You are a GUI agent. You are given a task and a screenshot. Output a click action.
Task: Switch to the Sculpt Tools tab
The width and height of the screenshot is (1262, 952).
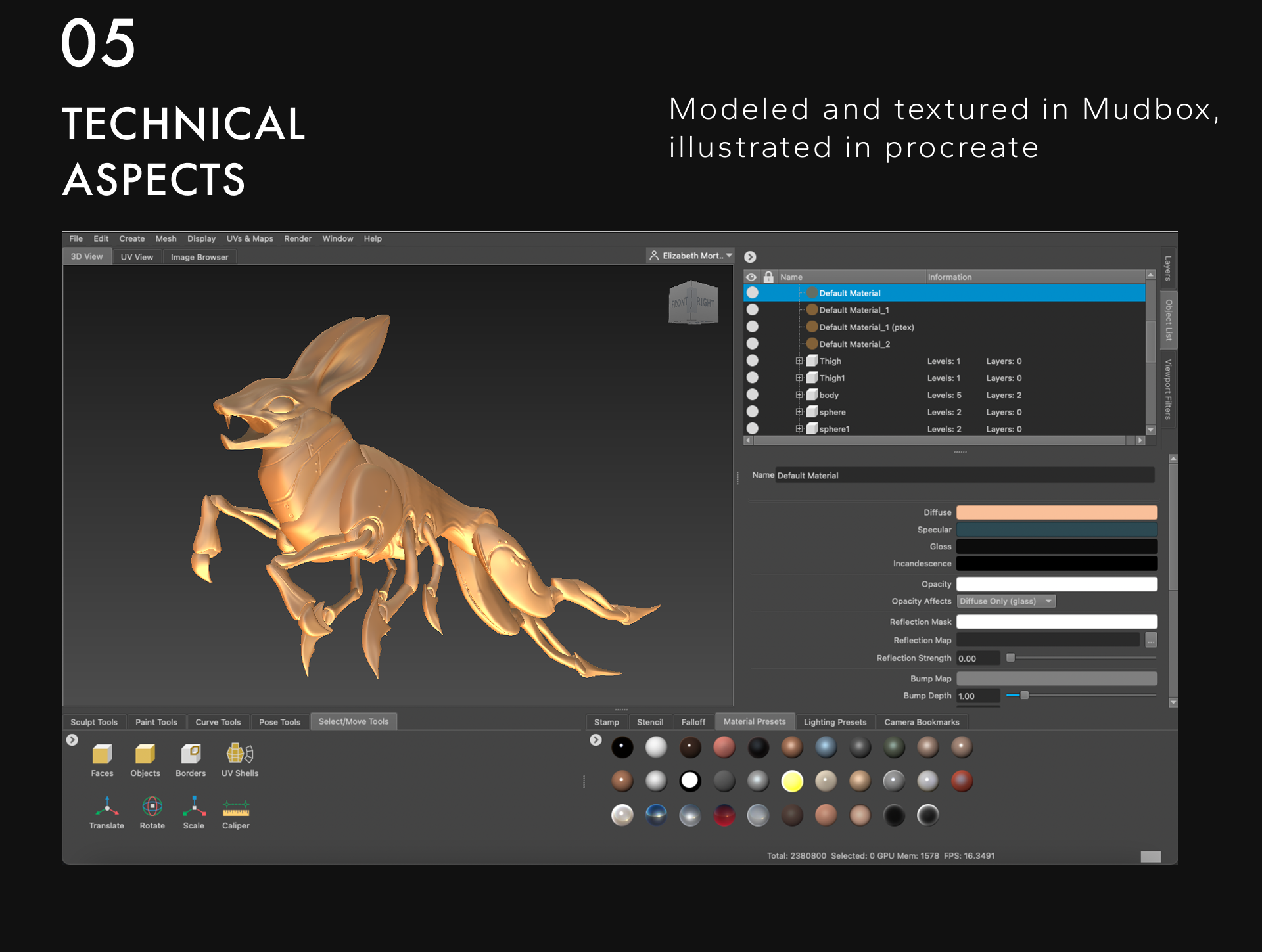94,722
